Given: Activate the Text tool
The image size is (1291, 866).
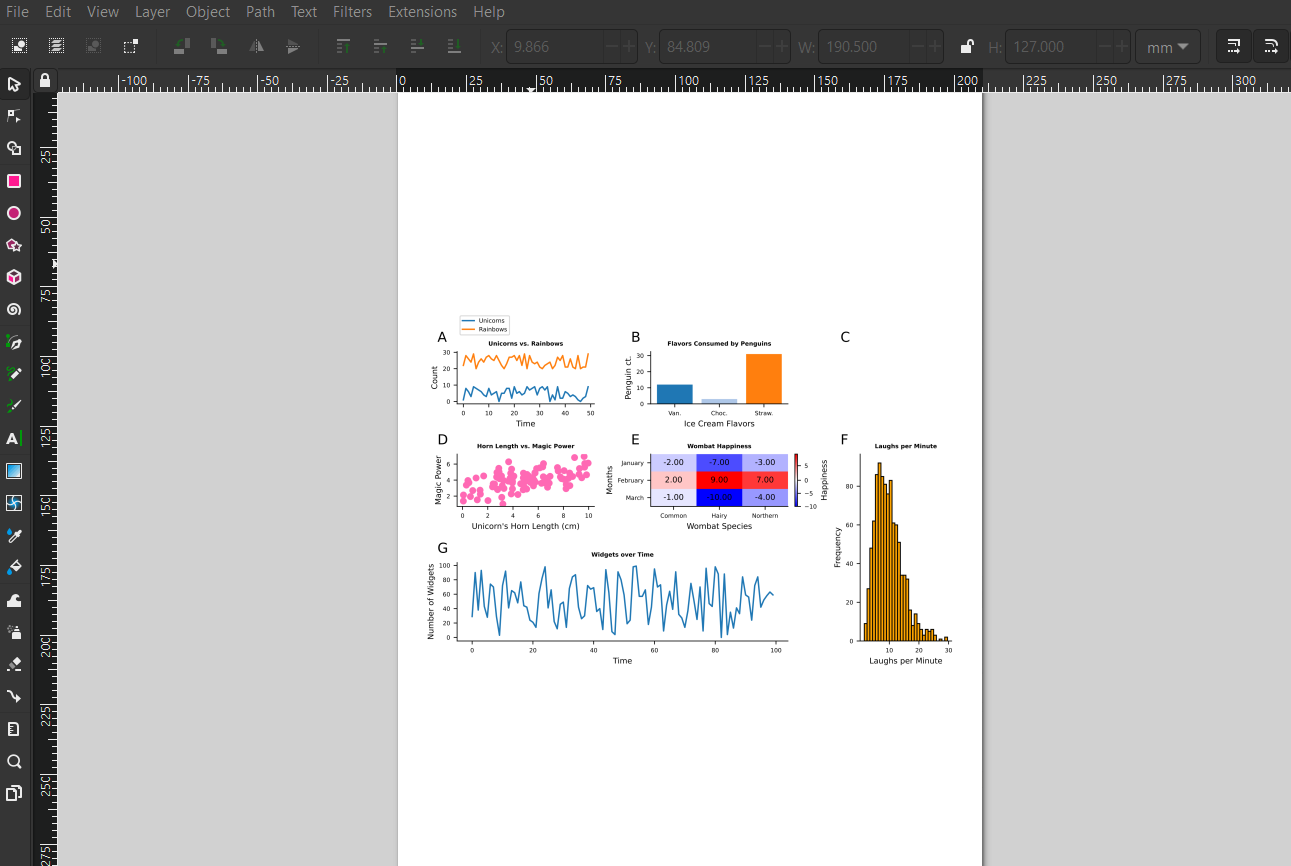Looking at the screenshot, I should point(14,438).
